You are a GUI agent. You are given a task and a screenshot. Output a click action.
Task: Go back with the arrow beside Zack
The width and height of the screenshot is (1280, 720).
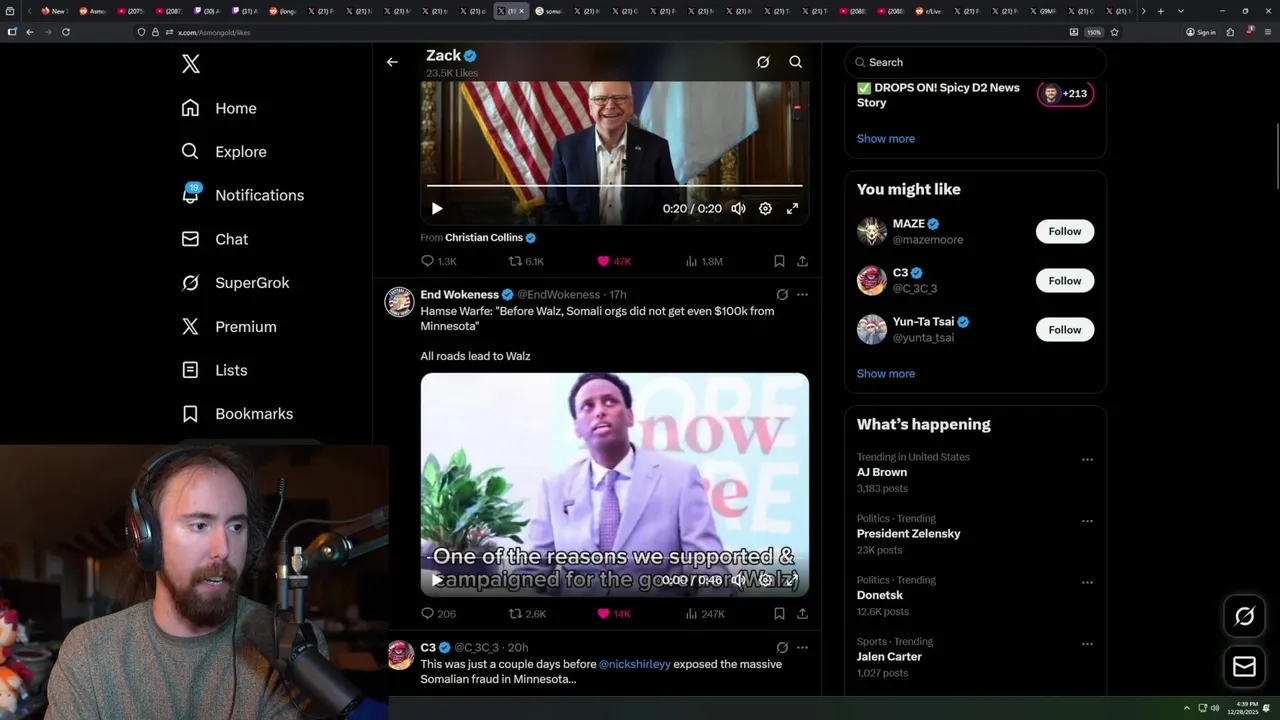[x=392, y=62]
